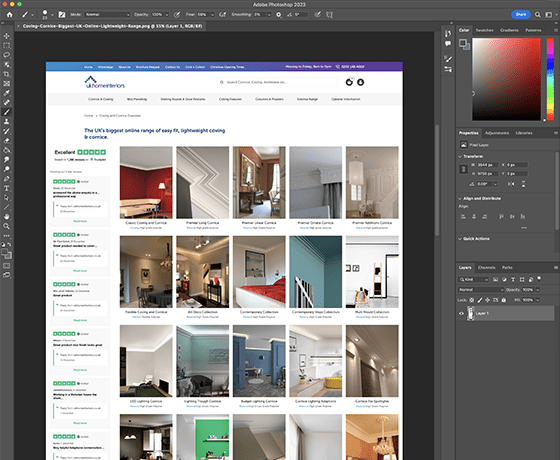Close the Coving-Cornice document tab
This screenshot has width=560, height=460.
(19, 26)
